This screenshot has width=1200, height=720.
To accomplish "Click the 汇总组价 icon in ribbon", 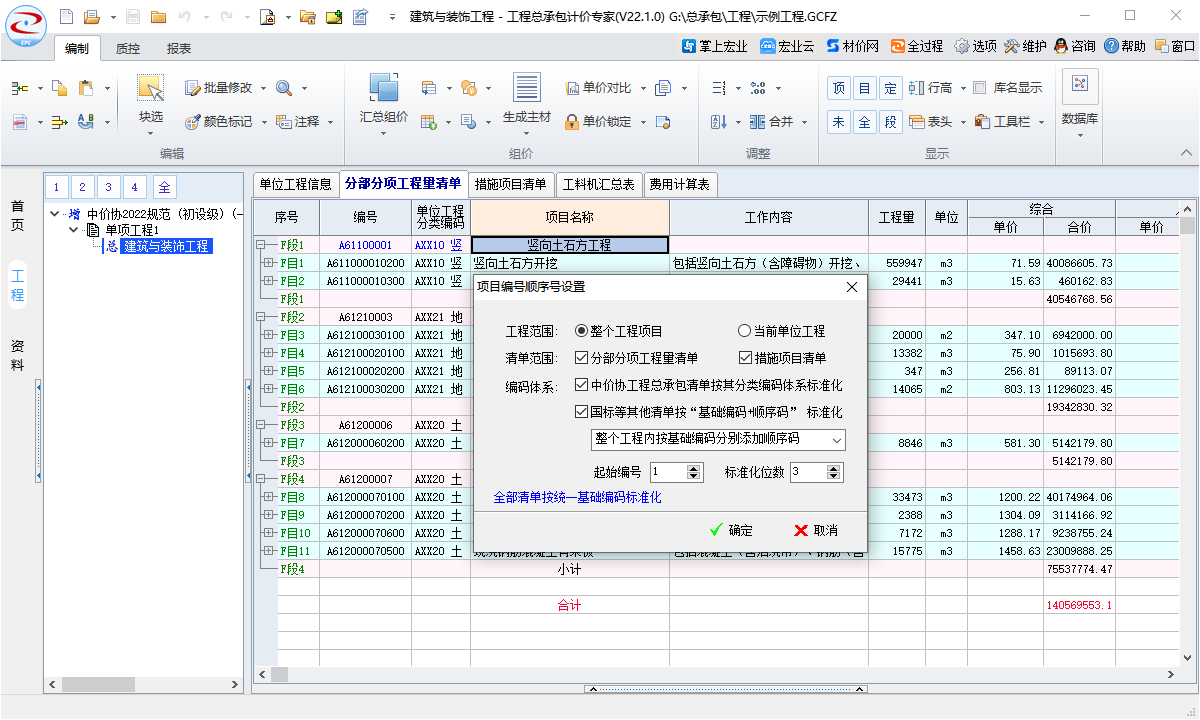I will click(383, 89).
